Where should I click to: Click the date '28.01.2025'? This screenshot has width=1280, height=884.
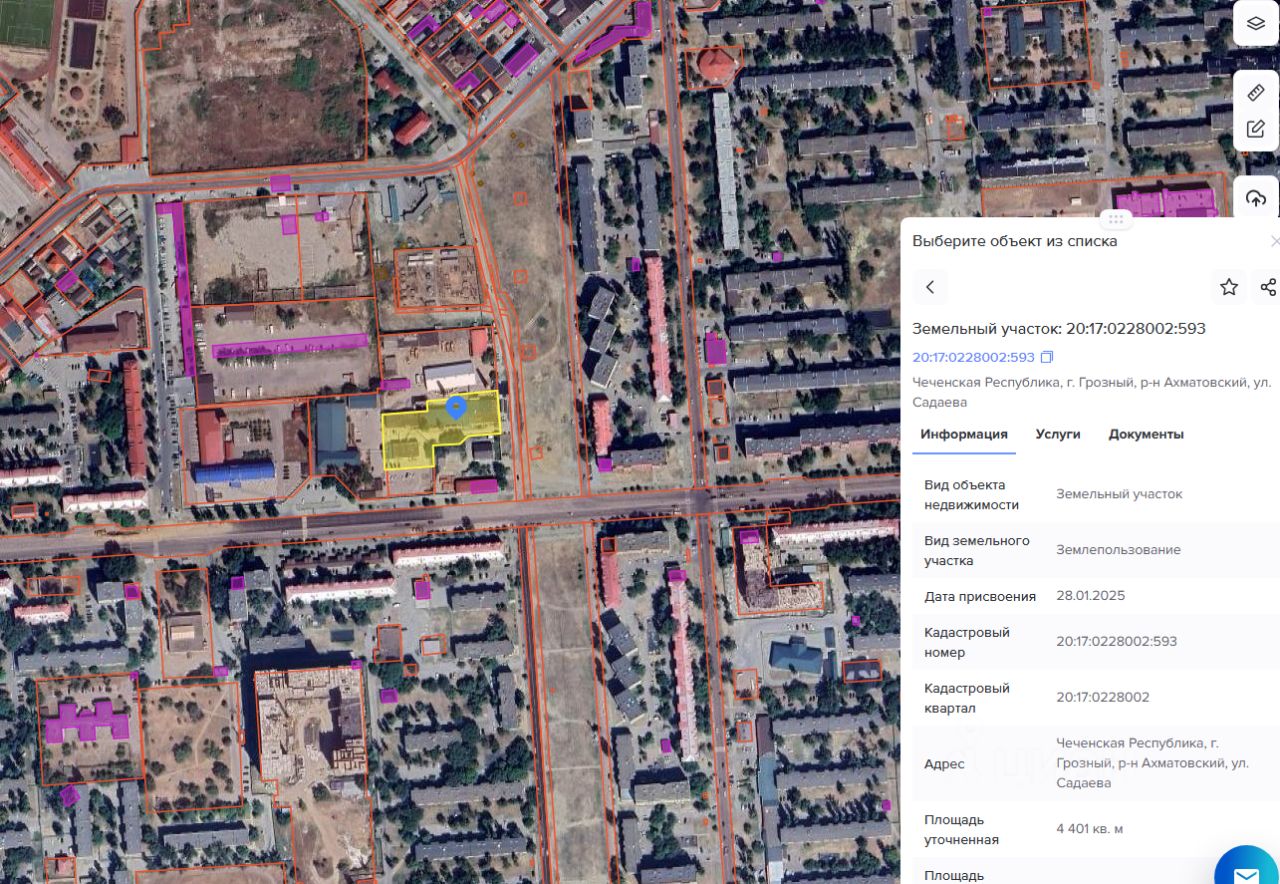[1090, 596]
